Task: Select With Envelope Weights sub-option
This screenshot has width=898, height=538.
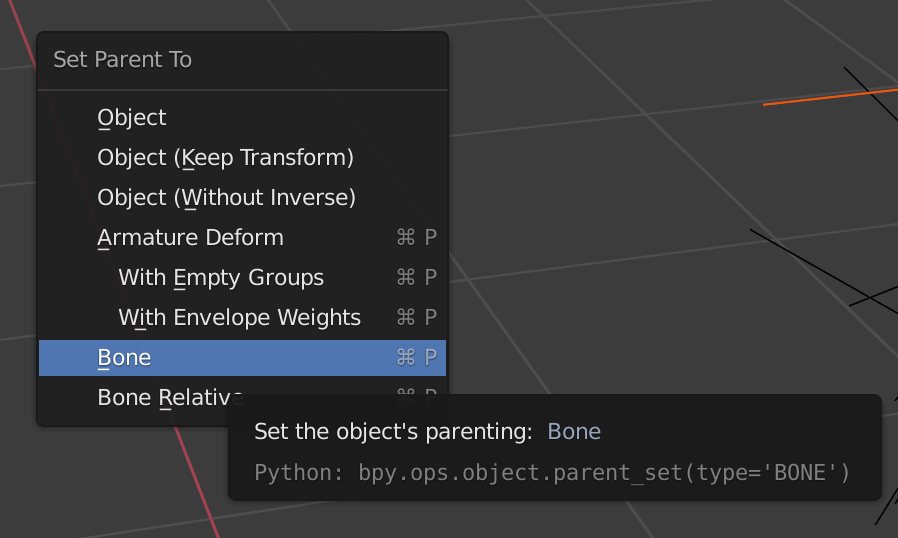Action: click(x=239, y=318)
